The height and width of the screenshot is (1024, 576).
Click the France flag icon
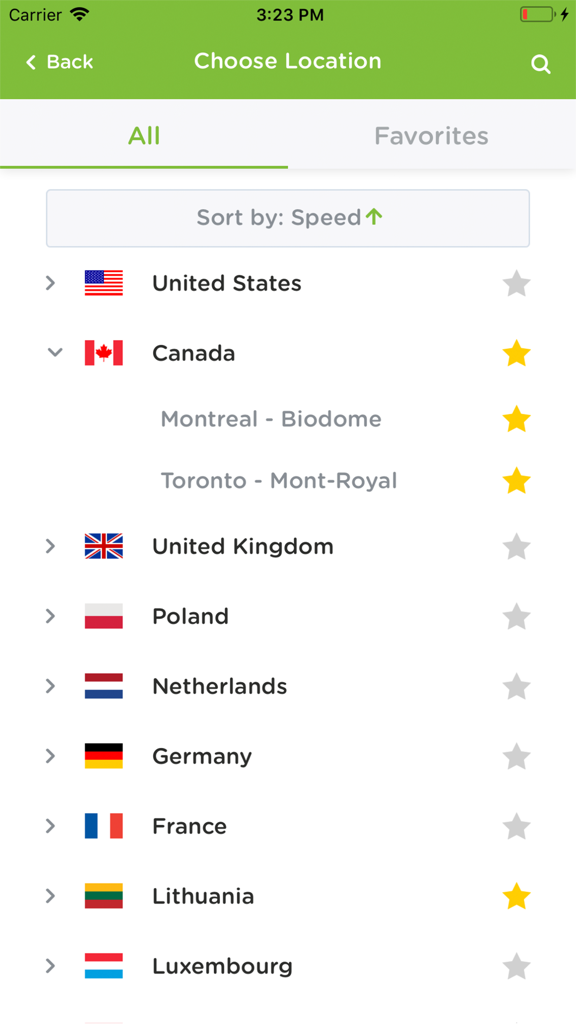(x=104, y=826)
